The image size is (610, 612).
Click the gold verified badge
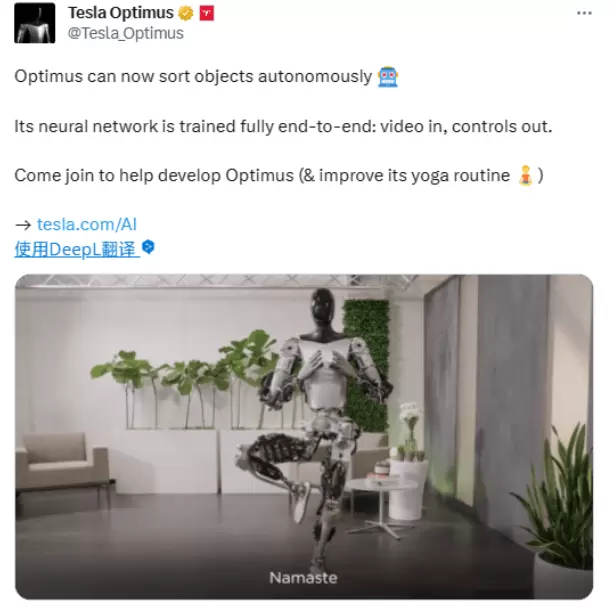[x=186, y=13]
